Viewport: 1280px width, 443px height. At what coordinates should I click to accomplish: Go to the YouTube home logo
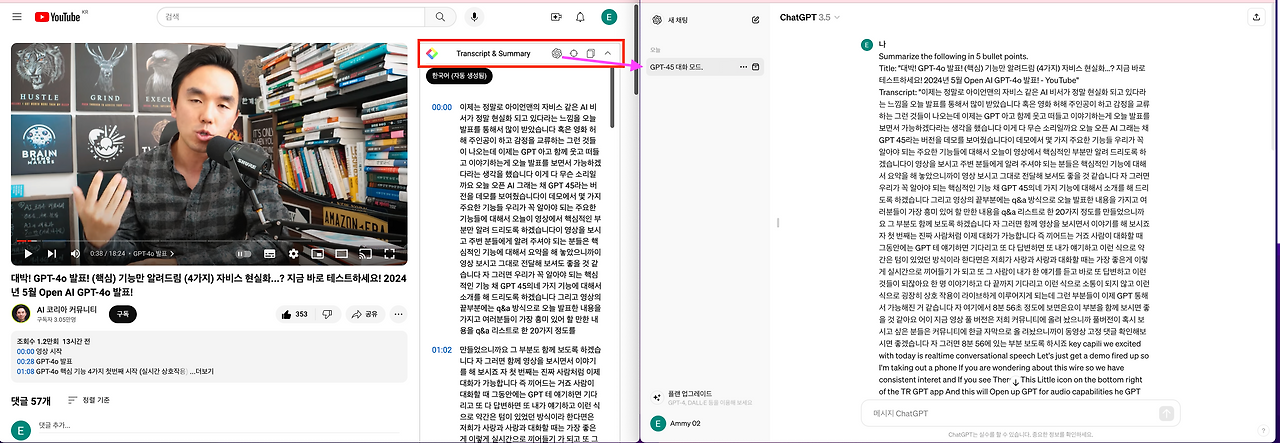[60, 17]
